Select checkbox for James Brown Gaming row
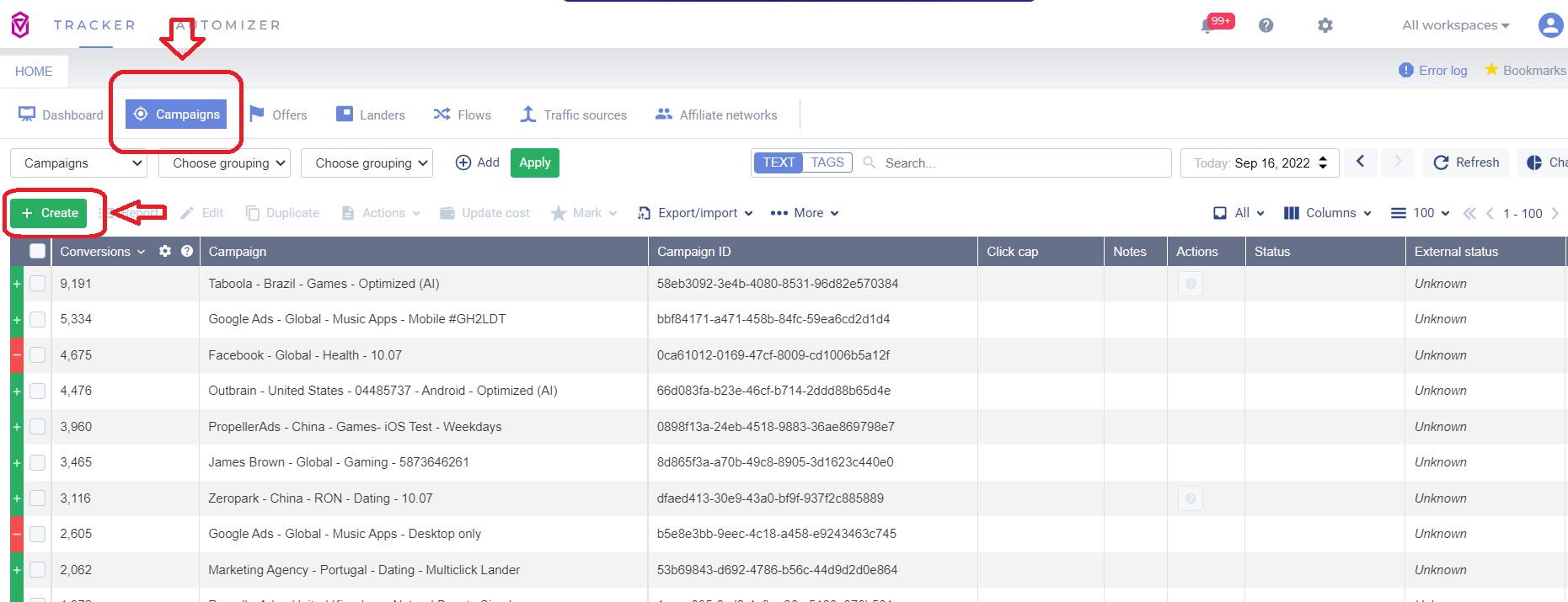The height and width of the screenshot is (602, 1568). [37, 462]
